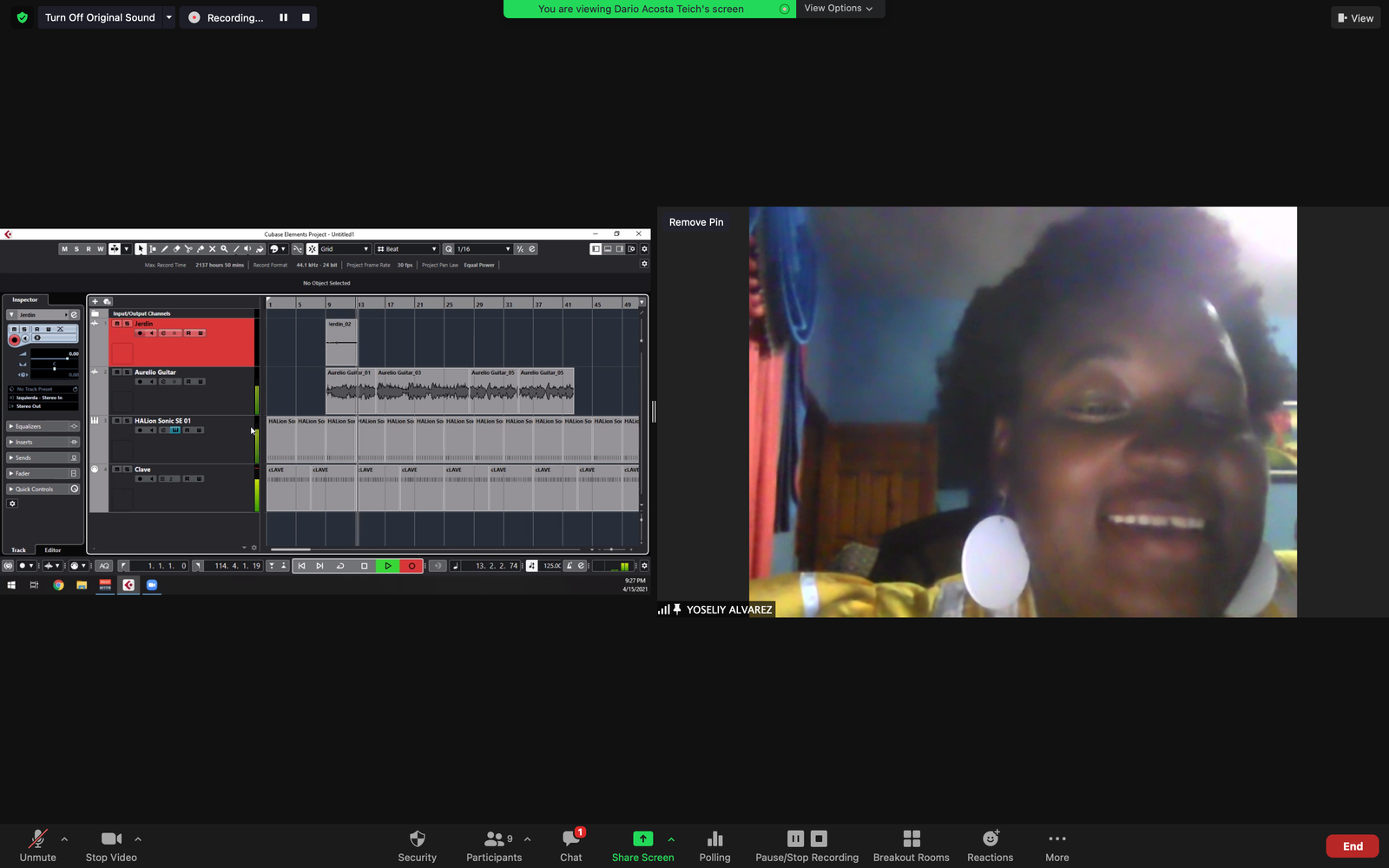
Task: Click the green Share Screen icon
Action: tap(642, 838)
